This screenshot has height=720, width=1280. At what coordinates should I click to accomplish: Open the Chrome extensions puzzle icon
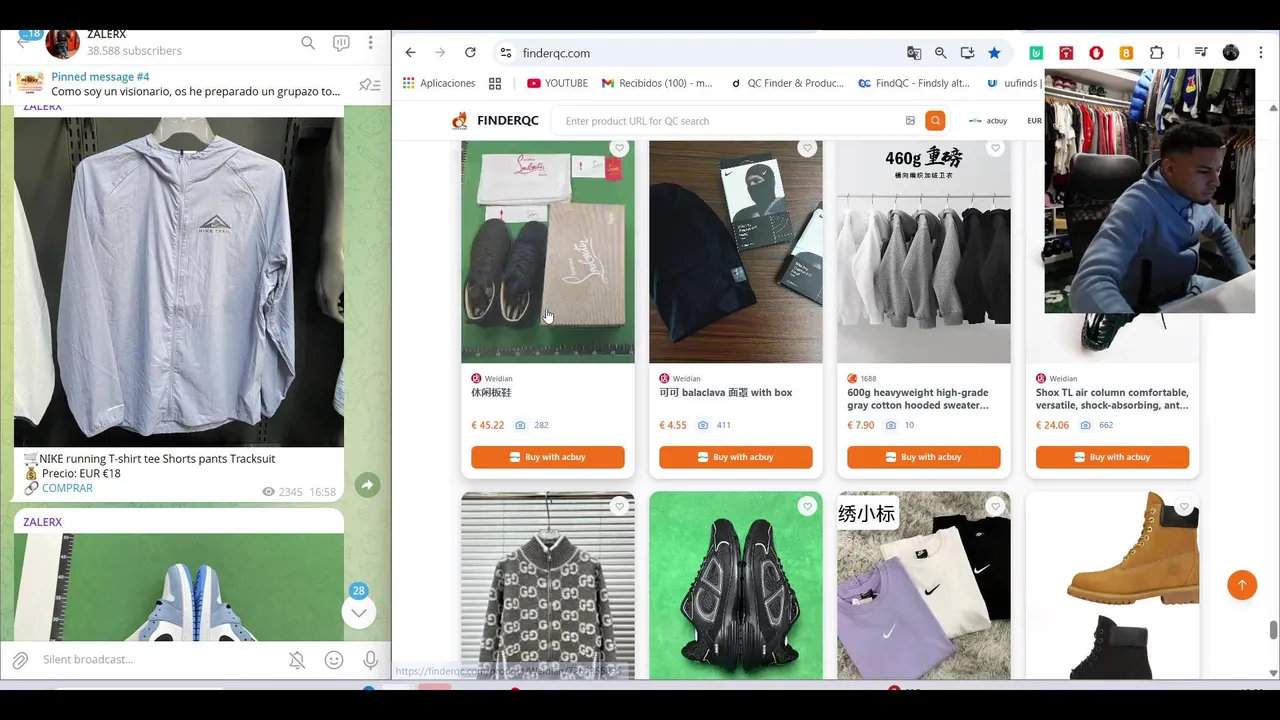tap(1157, 53)
